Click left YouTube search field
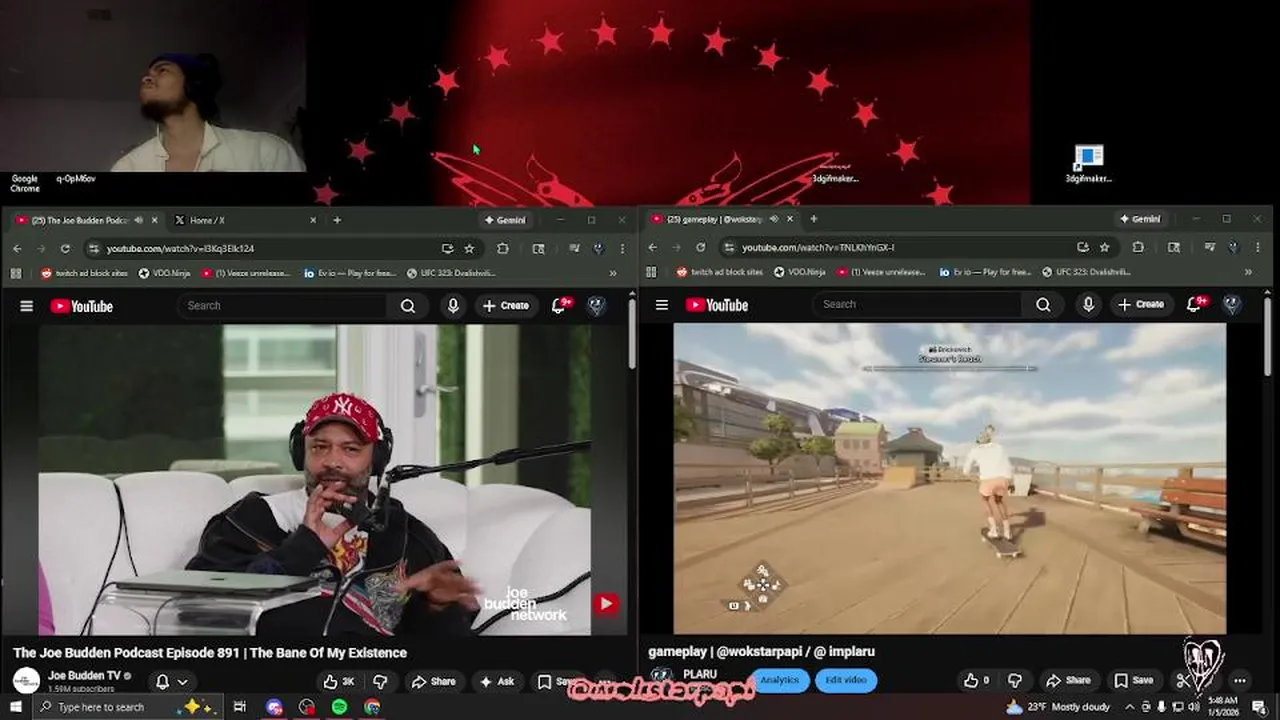 tap(282, 306)
